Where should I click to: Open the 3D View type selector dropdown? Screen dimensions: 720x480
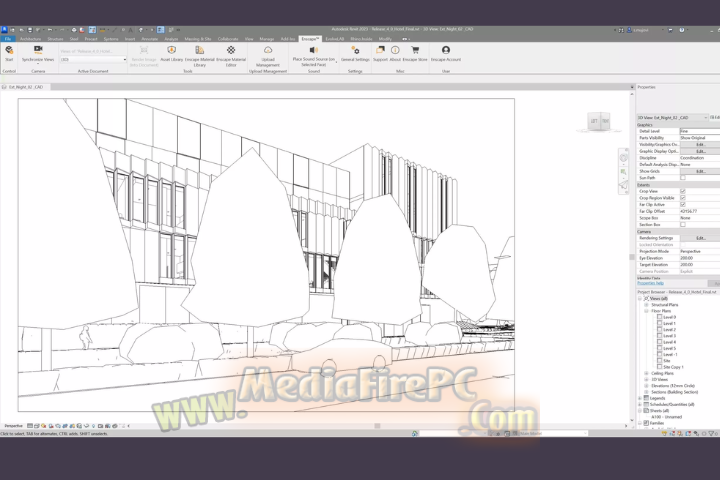pos(672,118)
